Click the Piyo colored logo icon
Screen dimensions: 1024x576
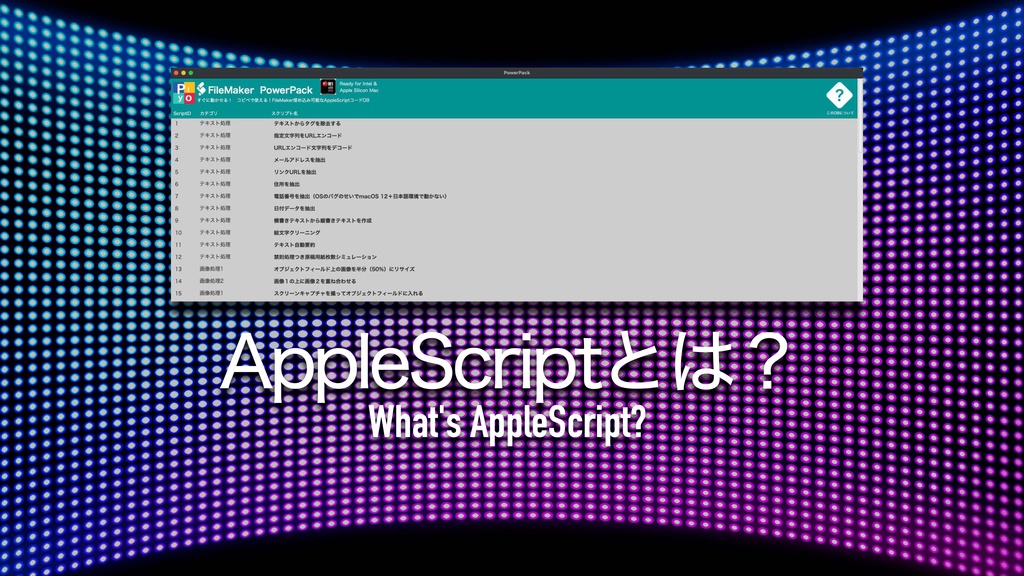click(x=184, y=93)
